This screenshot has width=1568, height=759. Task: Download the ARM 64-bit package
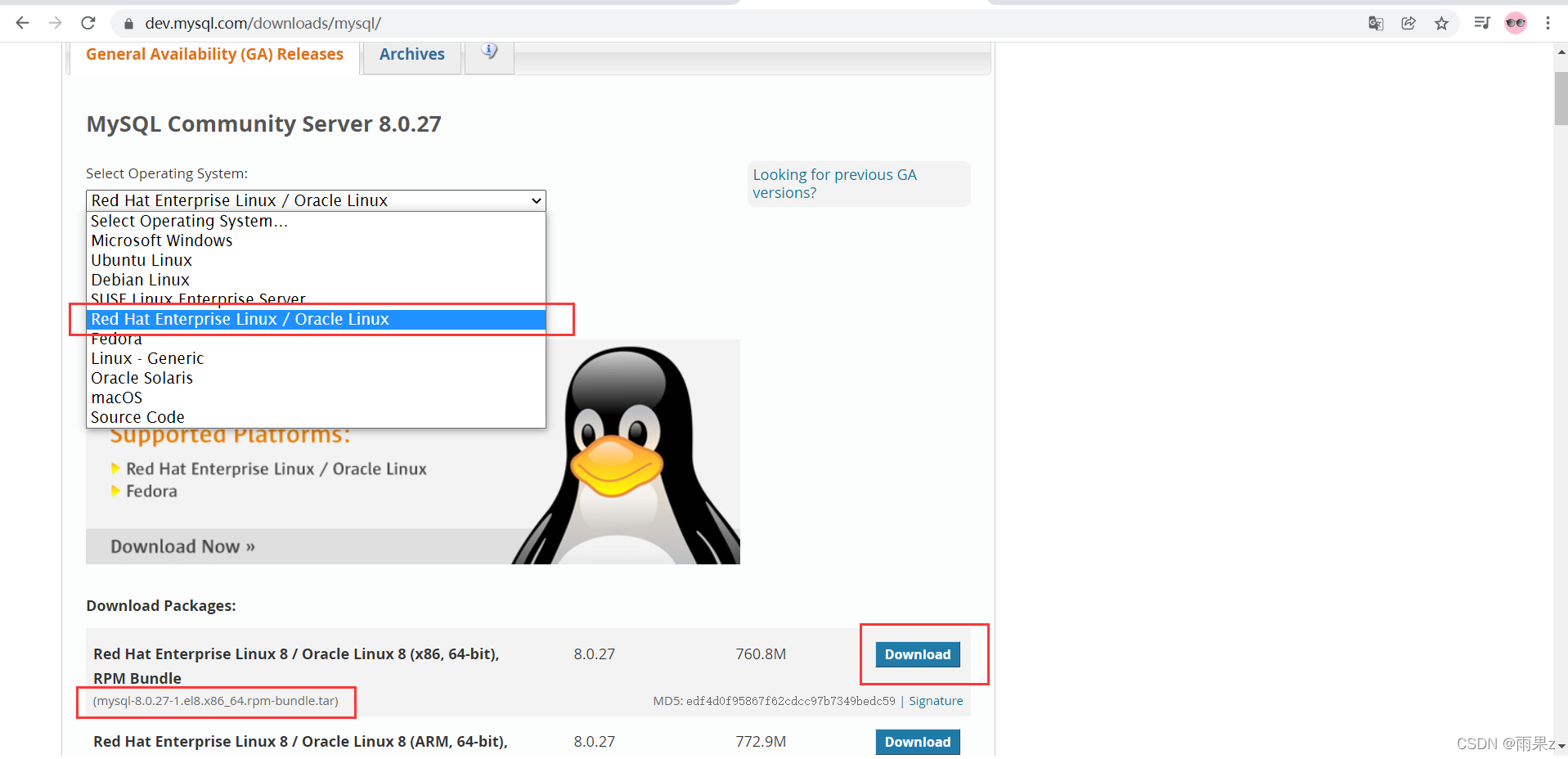pos(918,742)
